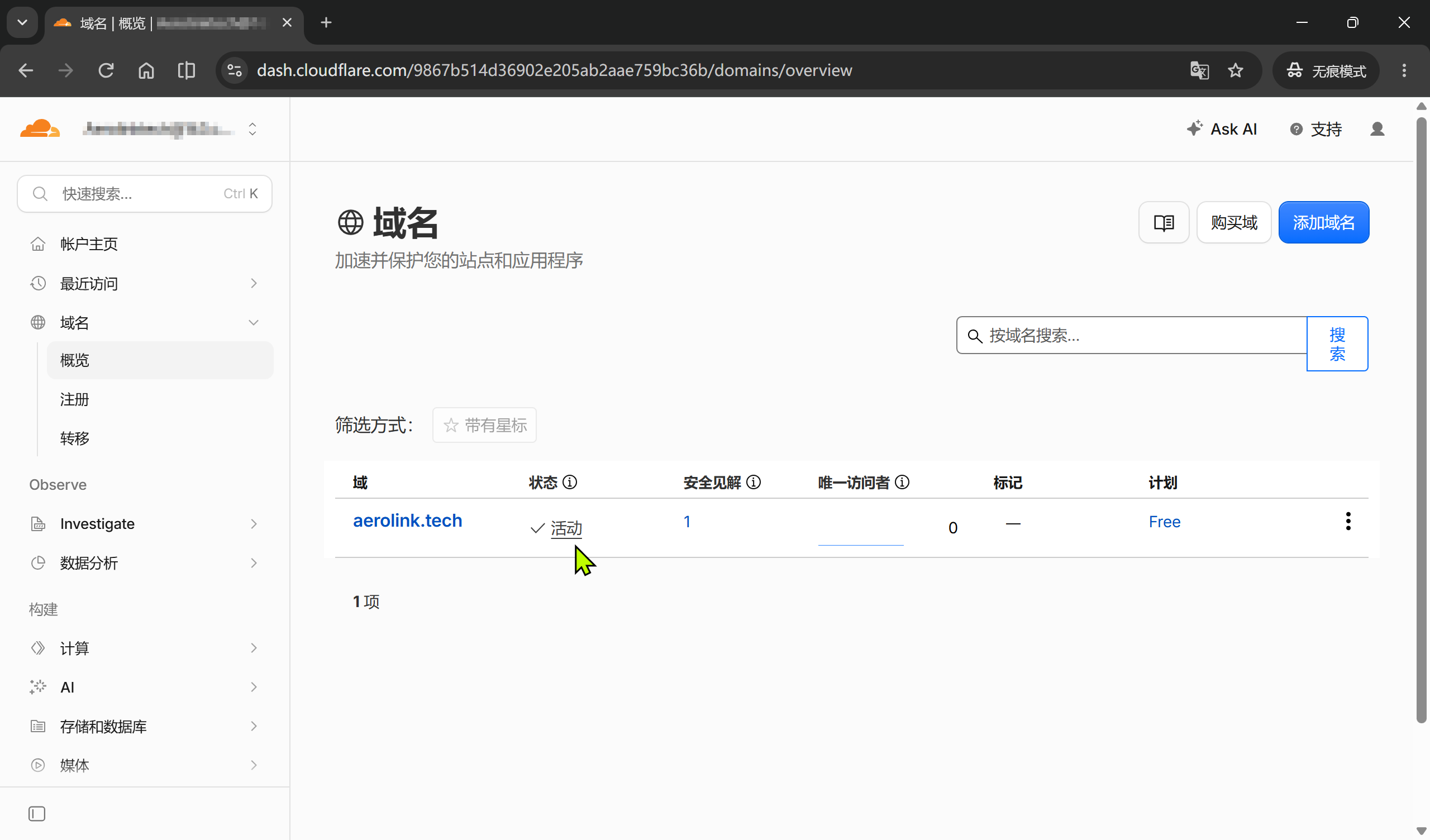The width and height of the screenshot is (1430, 840).
Task: Click the 购买域 buy domain button
Action: coord(1234,222)
